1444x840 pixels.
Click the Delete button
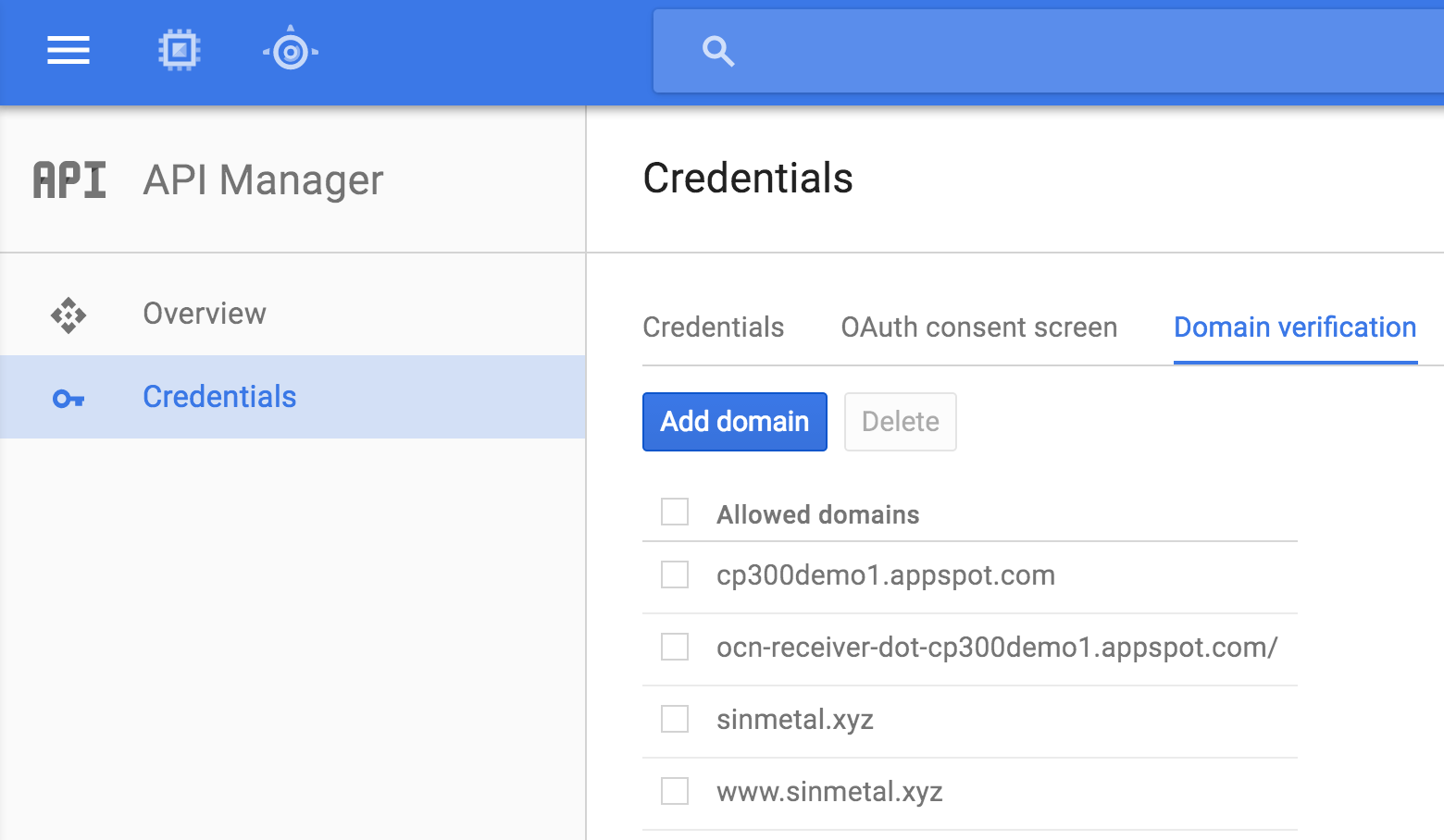(x=900, y=422)
